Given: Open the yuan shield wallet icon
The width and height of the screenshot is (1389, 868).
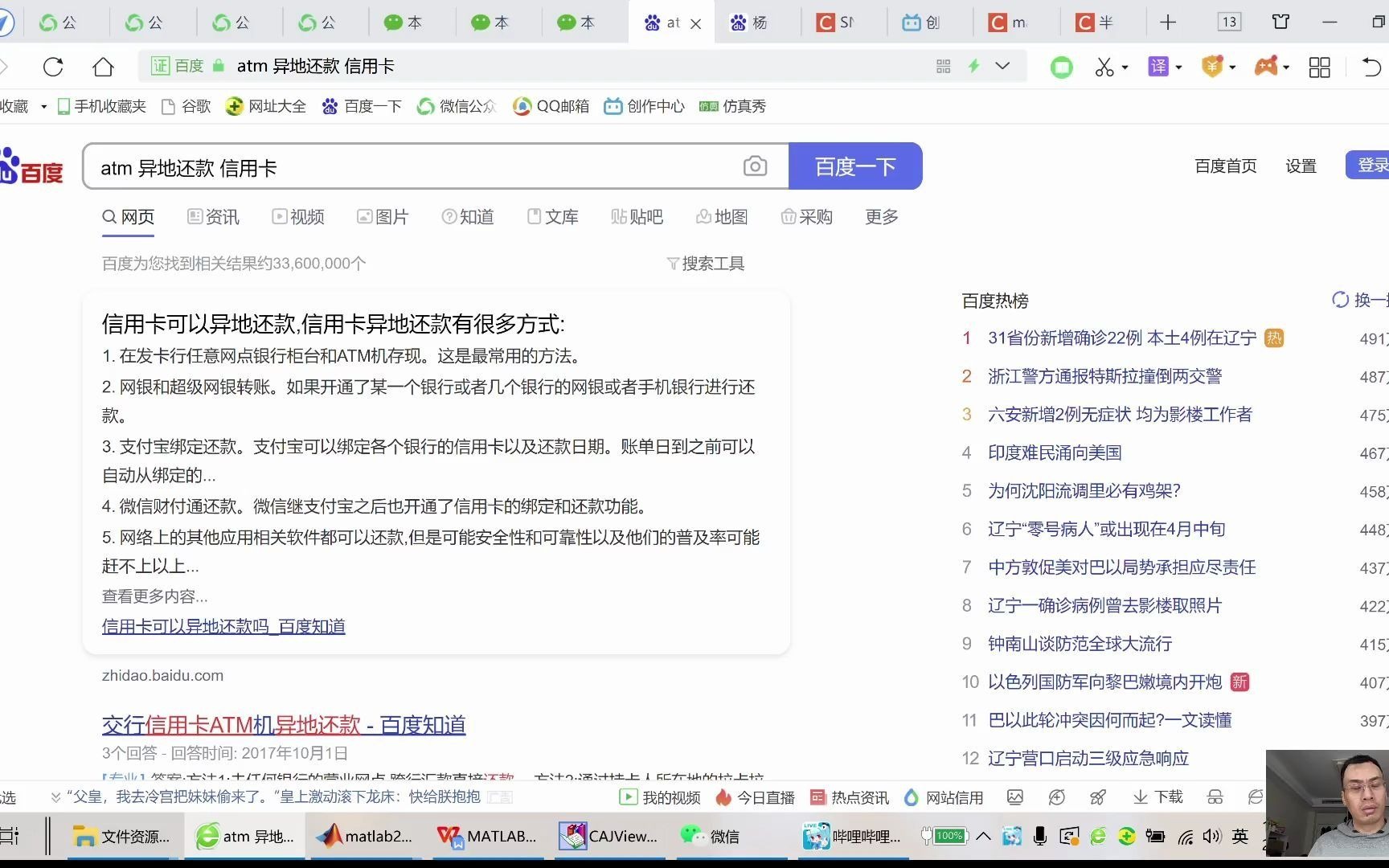Looking at the screenshot, I should 1212,66.
